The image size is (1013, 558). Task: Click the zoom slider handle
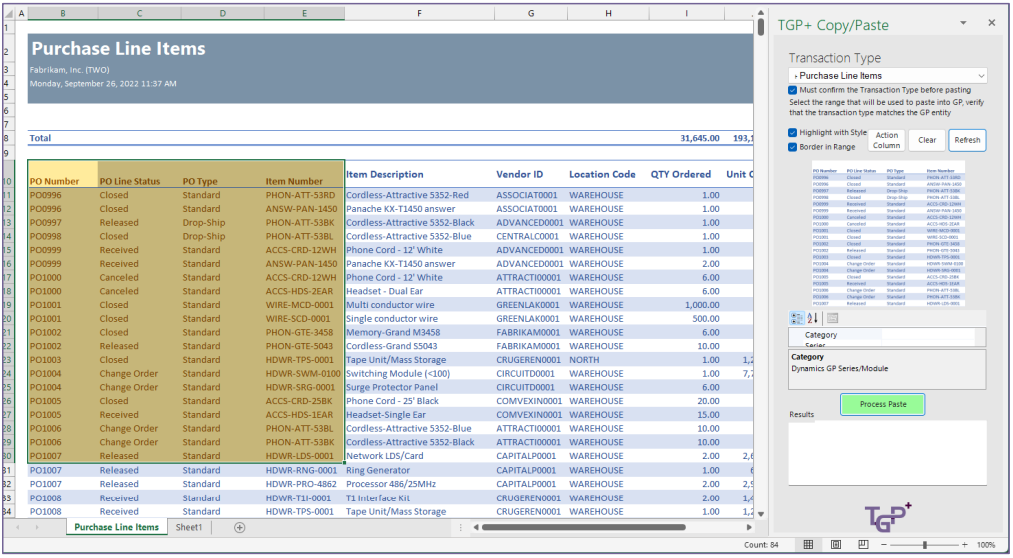tap(924, 545)
